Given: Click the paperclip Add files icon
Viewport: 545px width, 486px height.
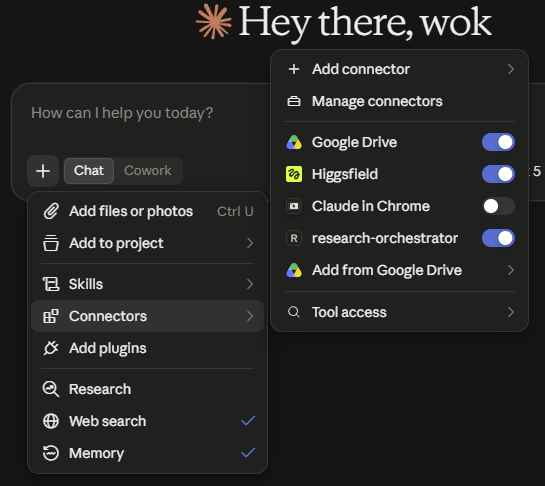Looking at the screenshot, I should [51, 211].
